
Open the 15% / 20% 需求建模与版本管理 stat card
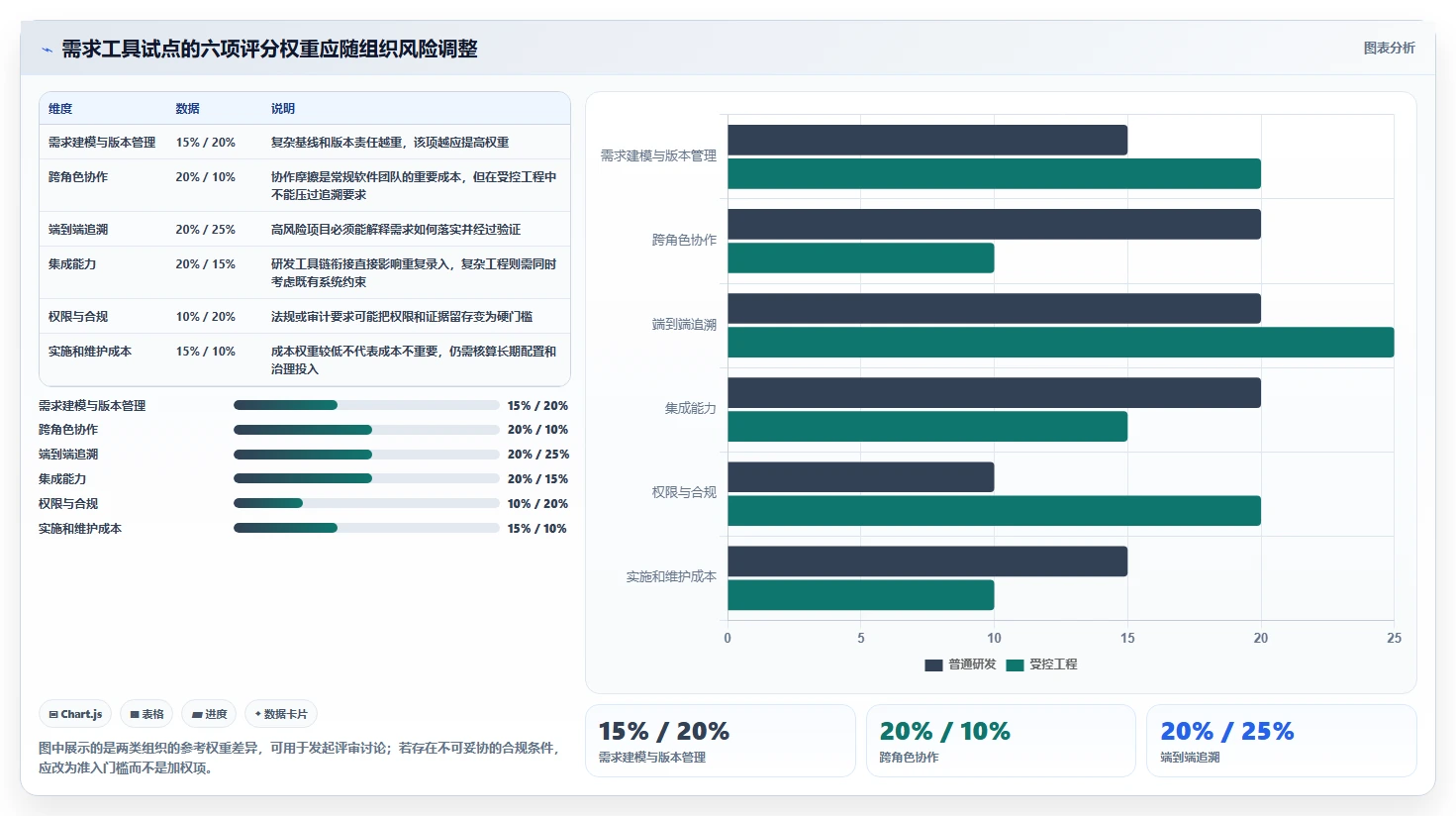click(721, 741)
